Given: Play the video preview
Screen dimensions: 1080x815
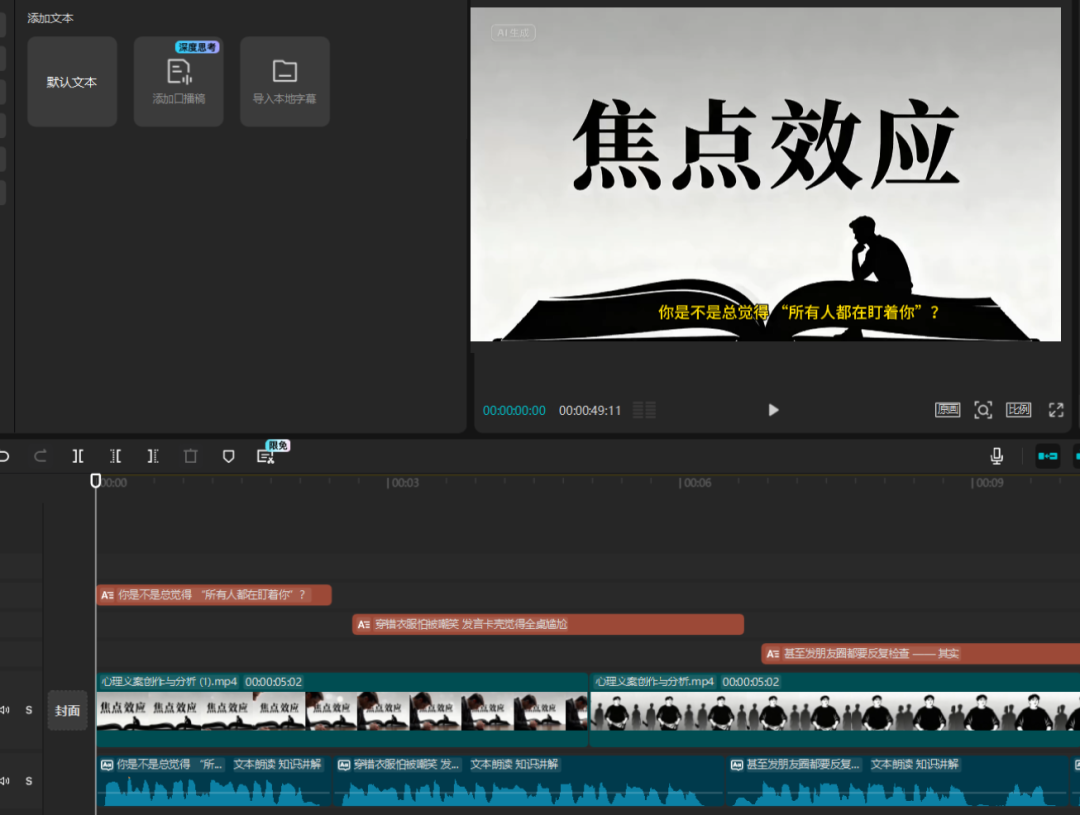Looking at the screenshot, I should [773, 410].
